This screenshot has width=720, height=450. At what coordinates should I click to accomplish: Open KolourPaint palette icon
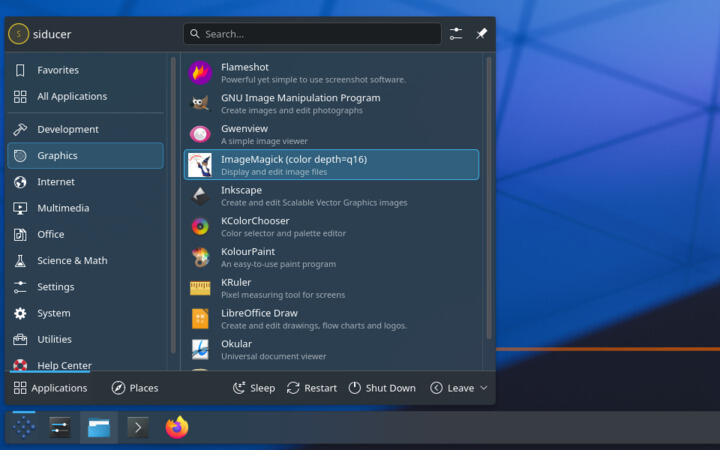pyautogui.click(x=200, y=257)
